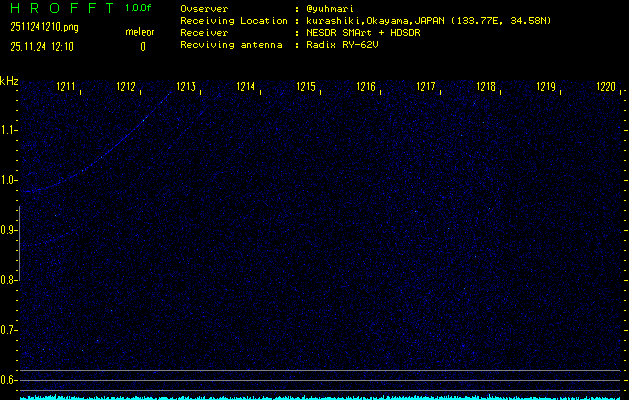629x400 pixels.
Task: Click the 0.7 frequency axis label
Action: [x=9, y=330]
